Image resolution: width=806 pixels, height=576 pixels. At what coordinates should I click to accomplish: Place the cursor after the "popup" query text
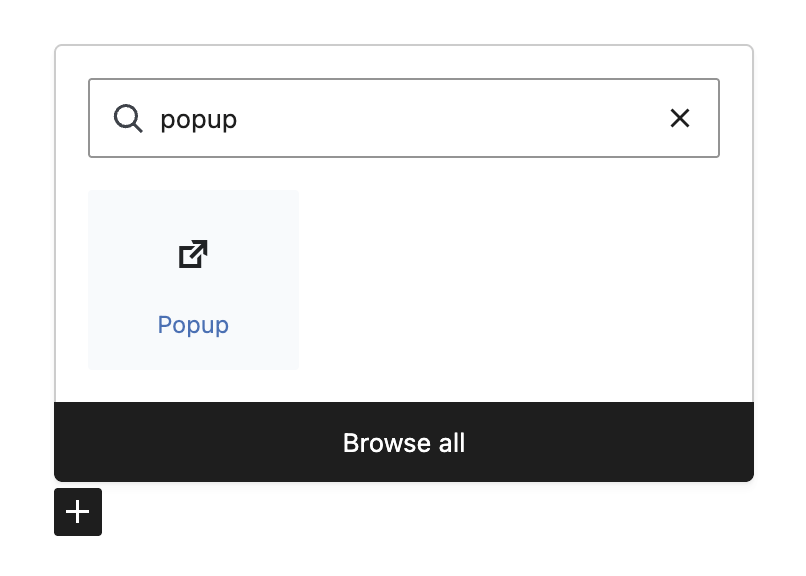point(239,120)
